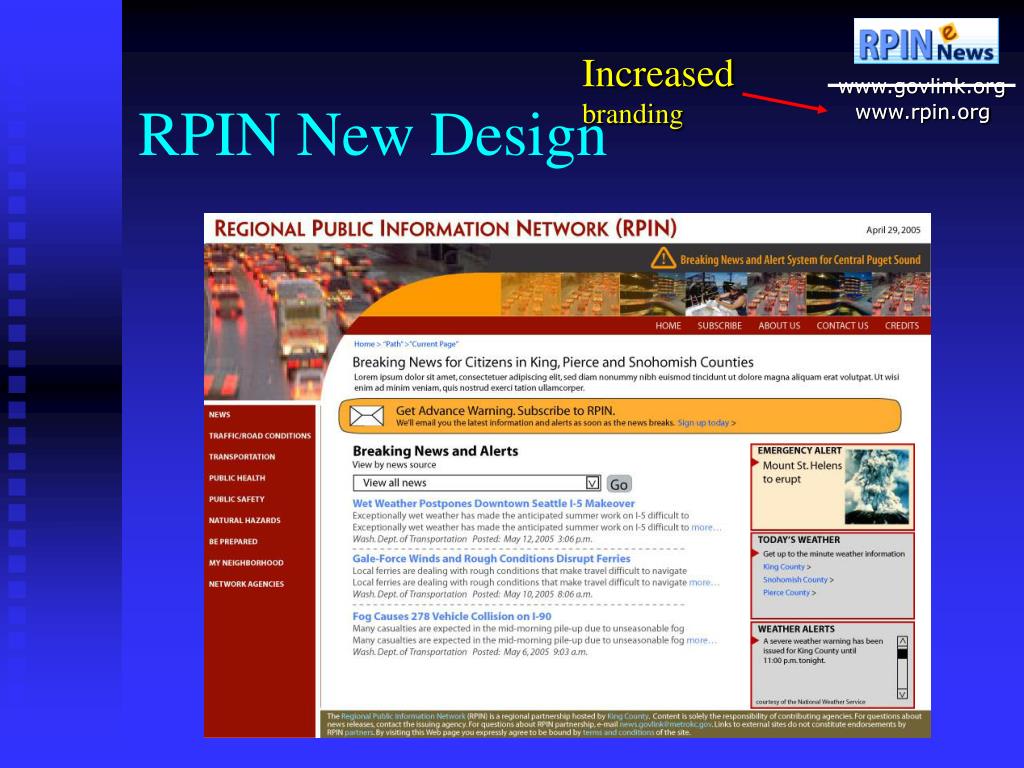Open the CREDITS nav item

(x=902, y=325)
